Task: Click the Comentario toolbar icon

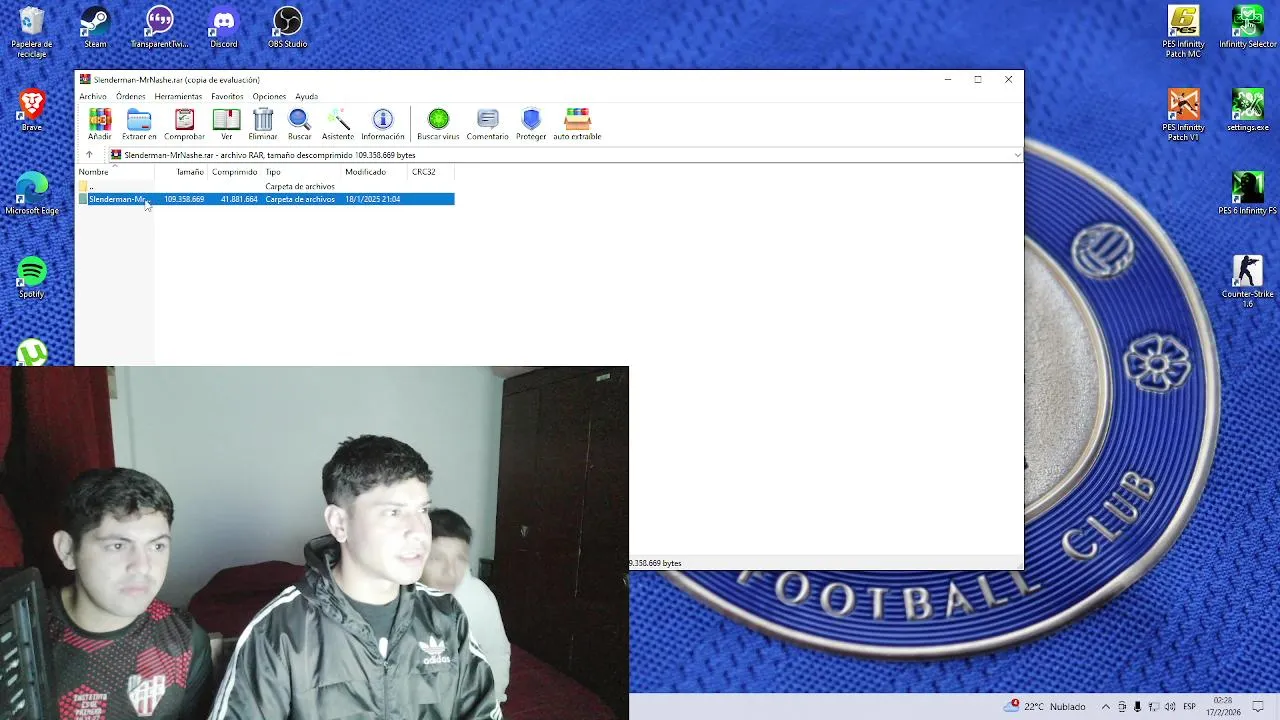Action: point(488,124)
